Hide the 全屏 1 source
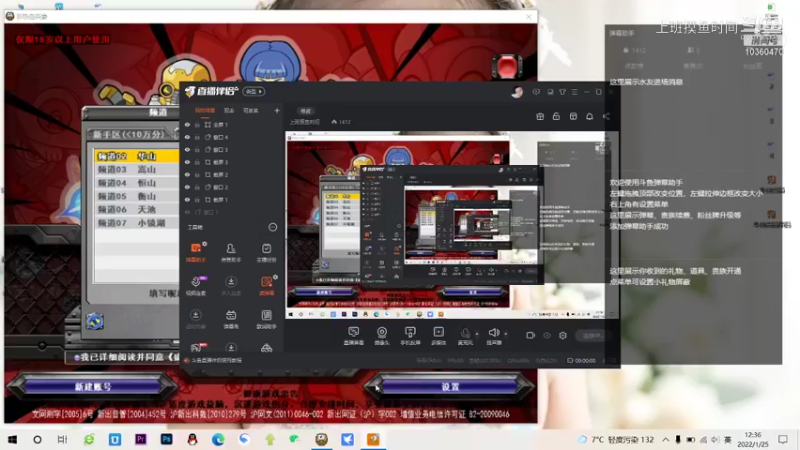The image size is (800, 450). pos(187,124)
